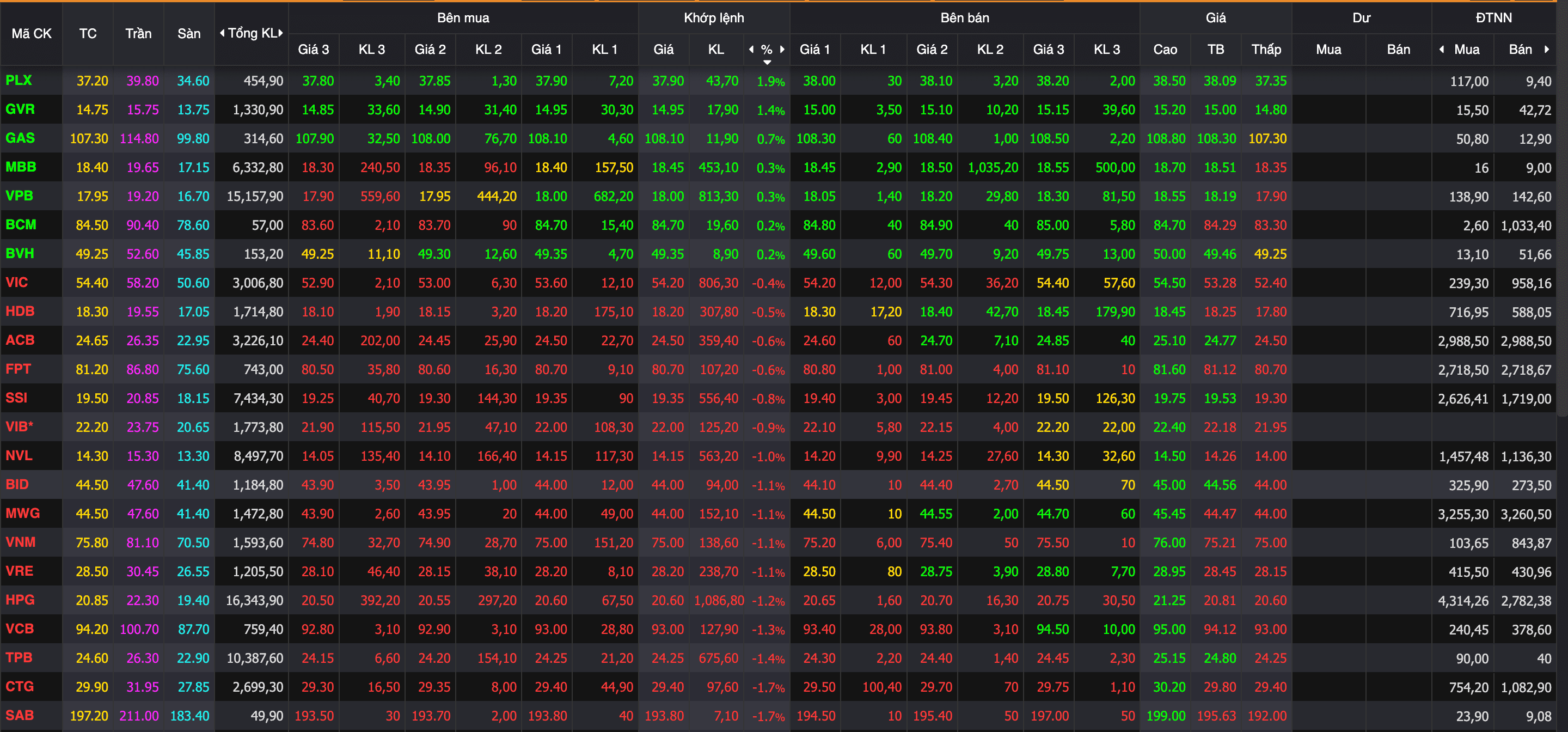Click the sort-down triangle under % header
The image size is (1568, 732).
tap(767, 62)
